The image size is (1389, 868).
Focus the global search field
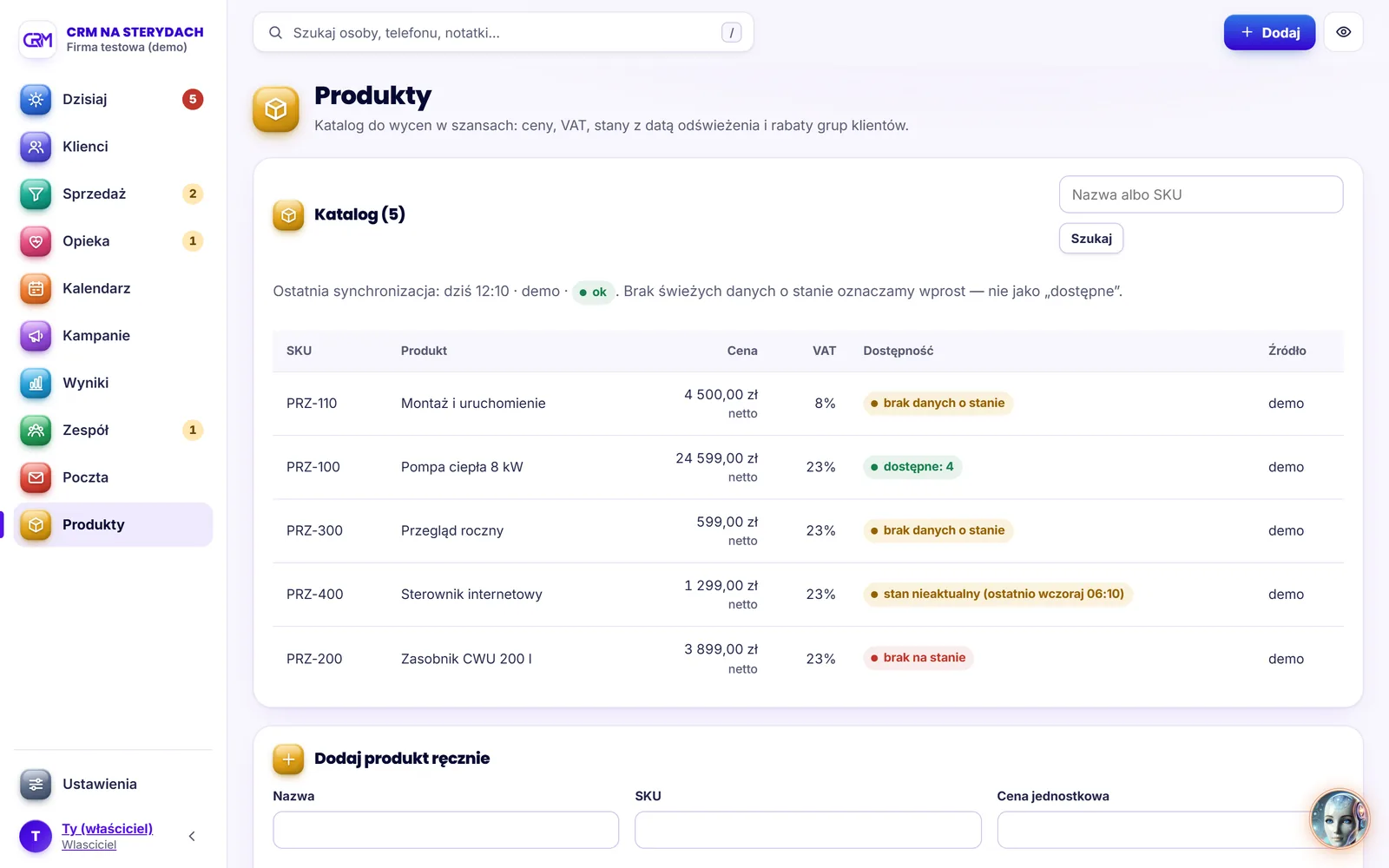click(x=504, y=33)
